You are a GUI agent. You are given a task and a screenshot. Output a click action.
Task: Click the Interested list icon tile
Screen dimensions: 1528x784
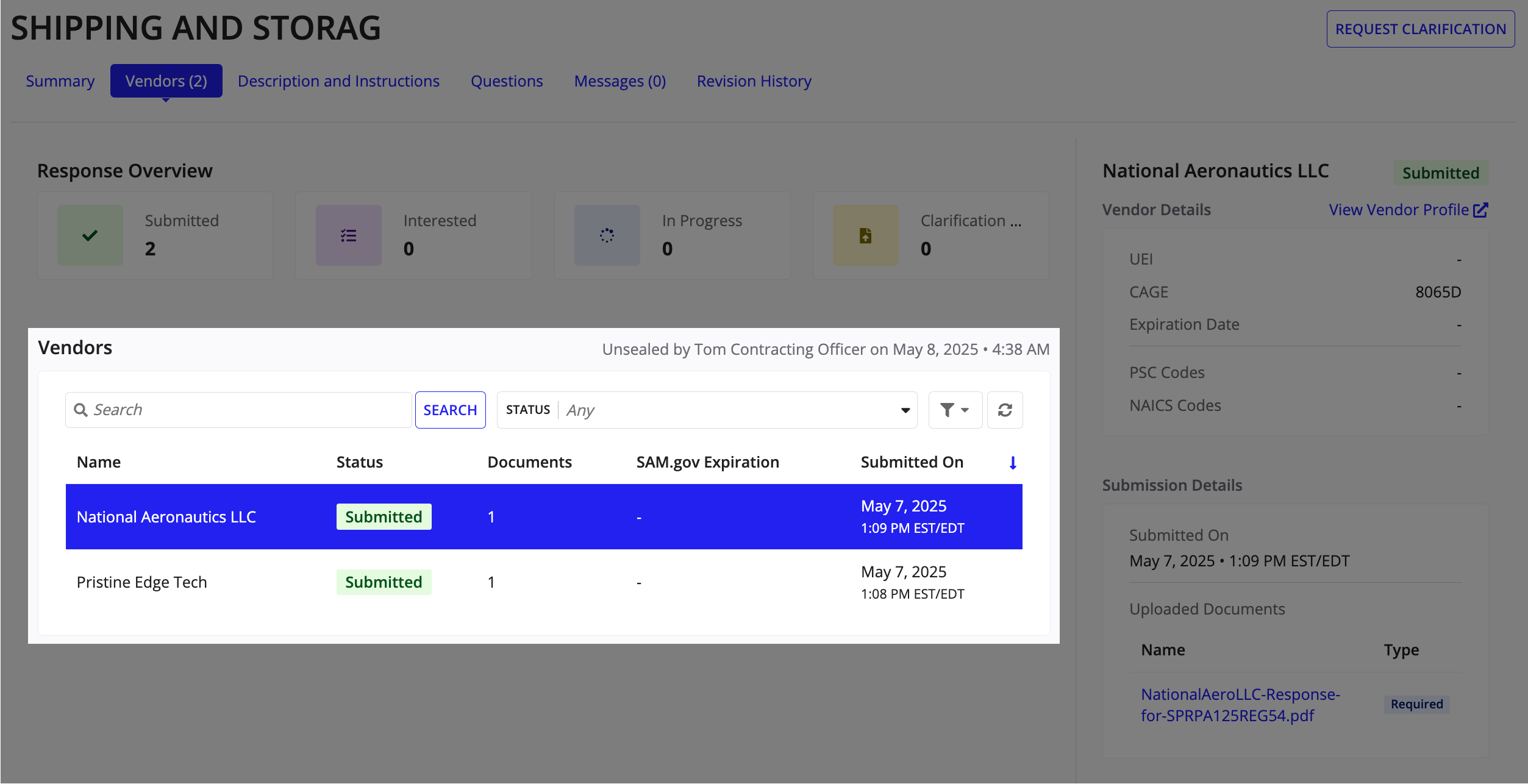pyautogui.click(x=349, y=235)
